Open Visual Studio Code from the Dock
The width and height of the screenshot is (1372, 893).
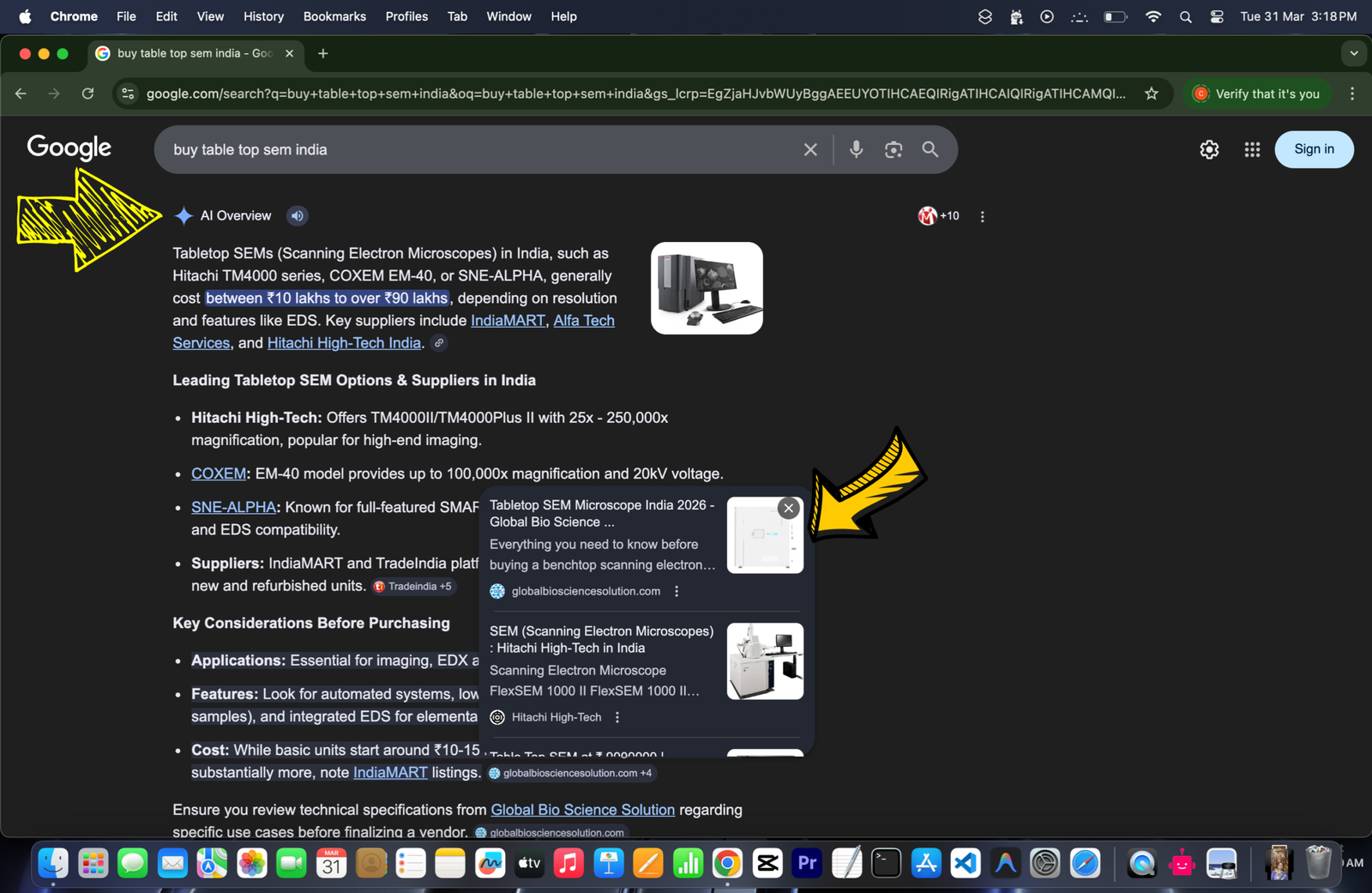[966, 863]
